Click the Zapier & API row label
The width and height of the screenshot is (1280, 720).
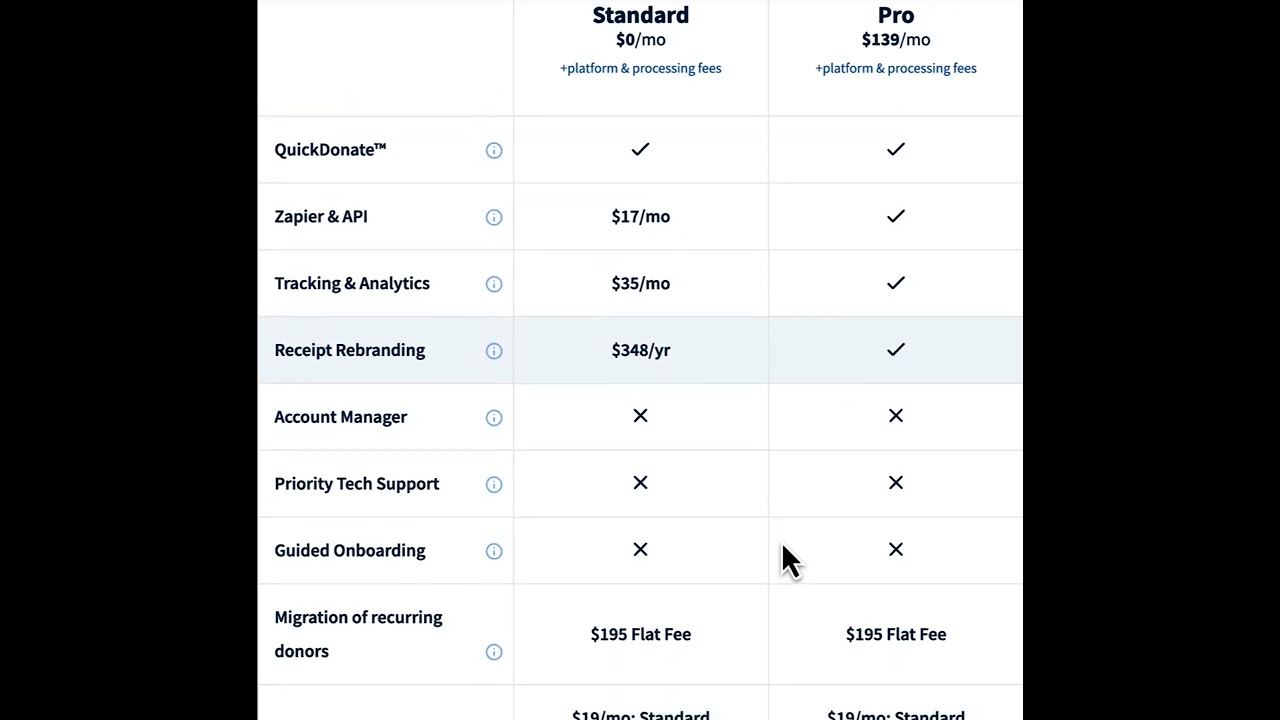[x=321, y=217]
